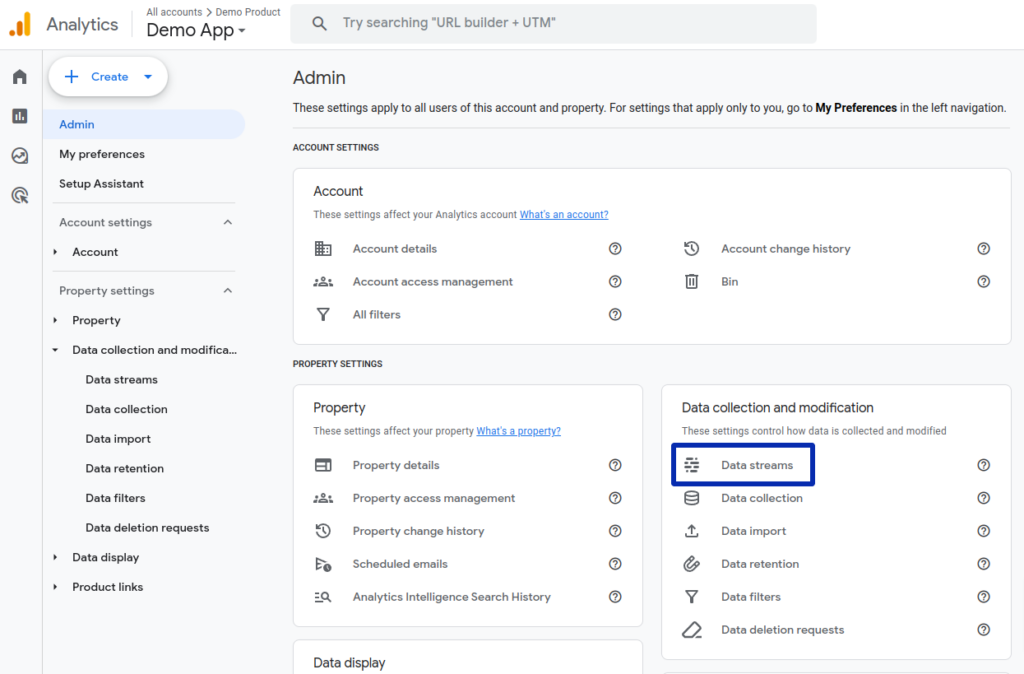Screen dimensions: 1024x674
Task: Open help for Data streams
Action: point(984,465)
